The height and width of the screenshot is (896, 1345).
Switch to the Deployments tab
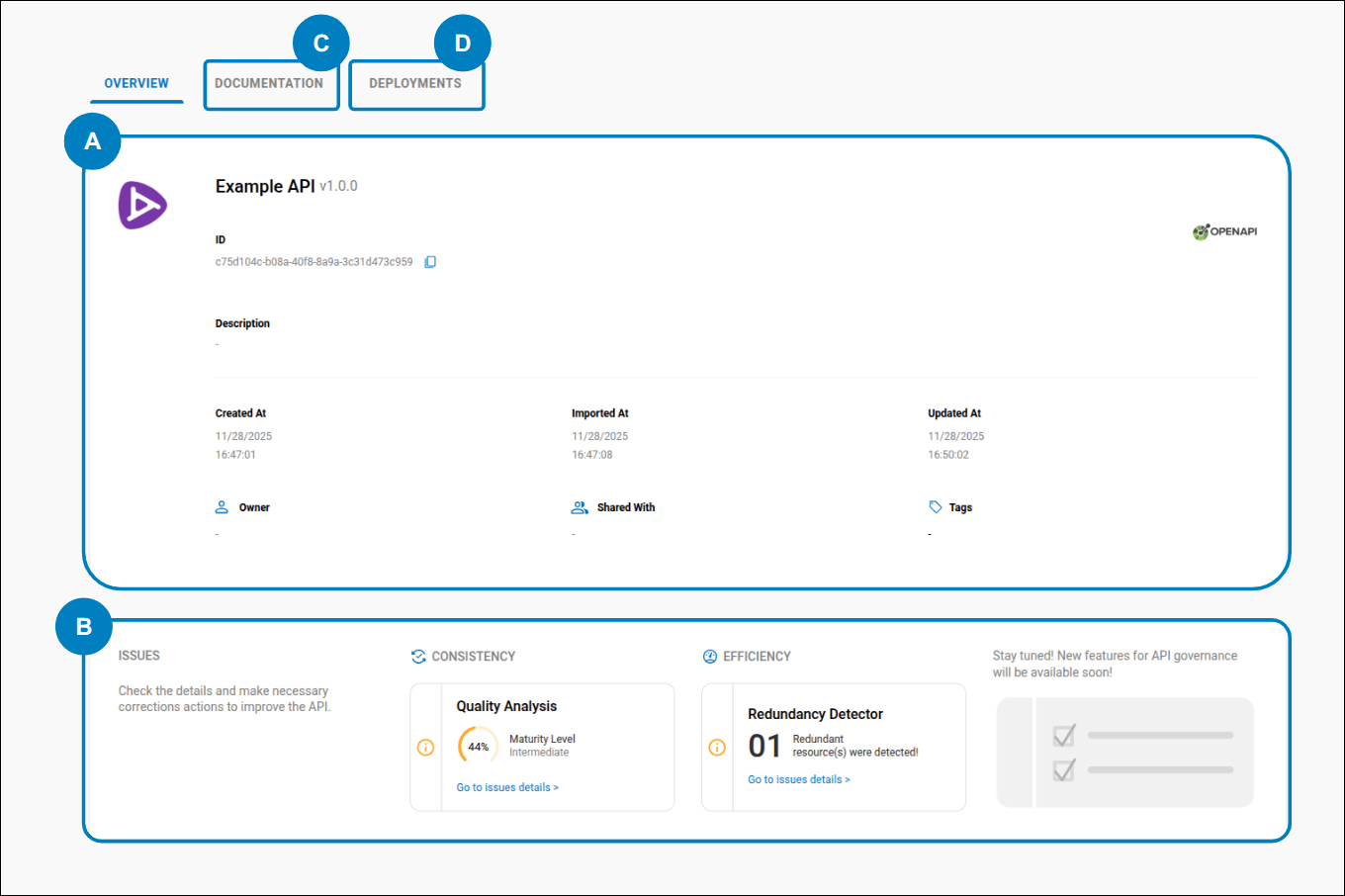(416, 84)
